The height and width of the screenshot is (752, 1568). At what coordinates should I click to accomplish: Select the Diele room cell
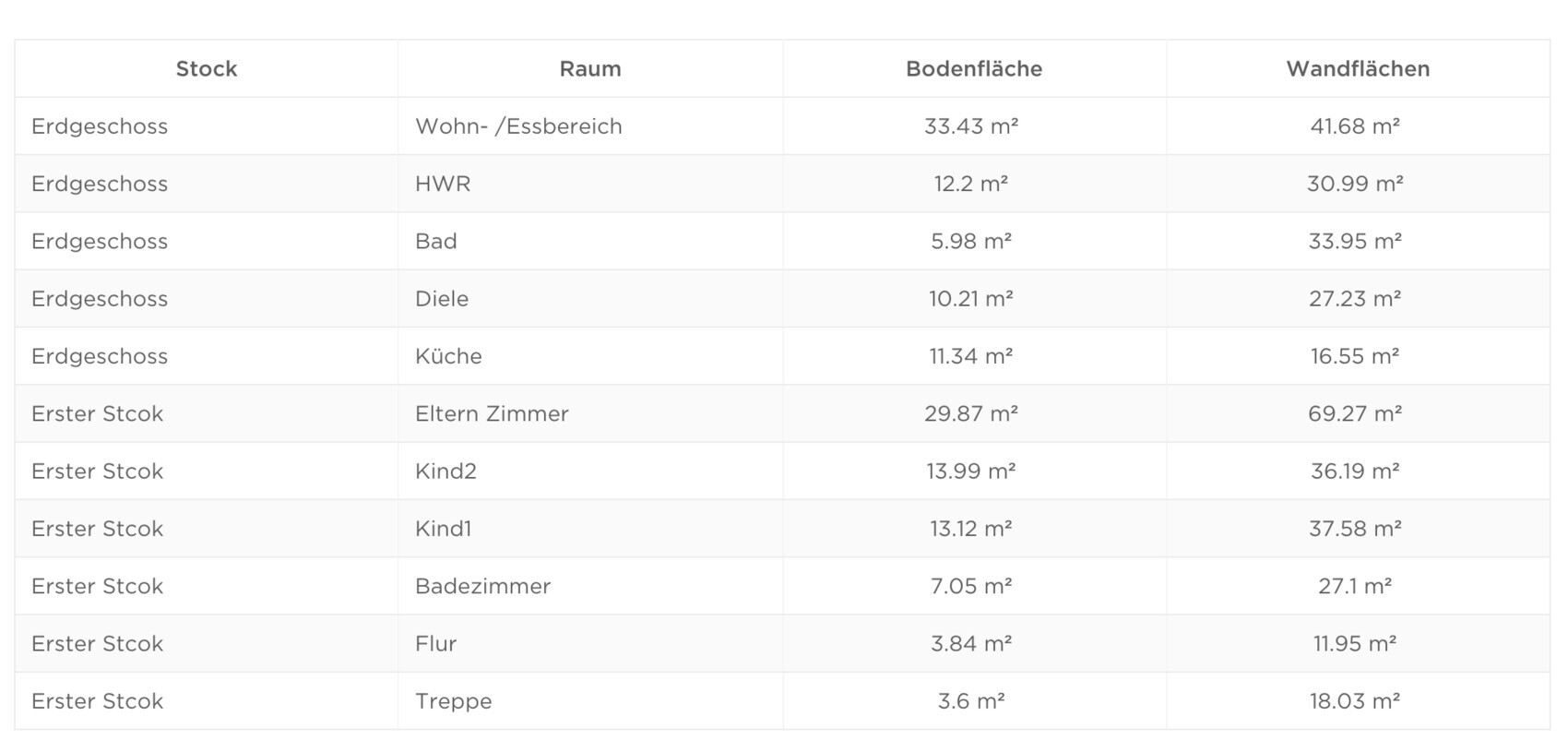point(442,299)
